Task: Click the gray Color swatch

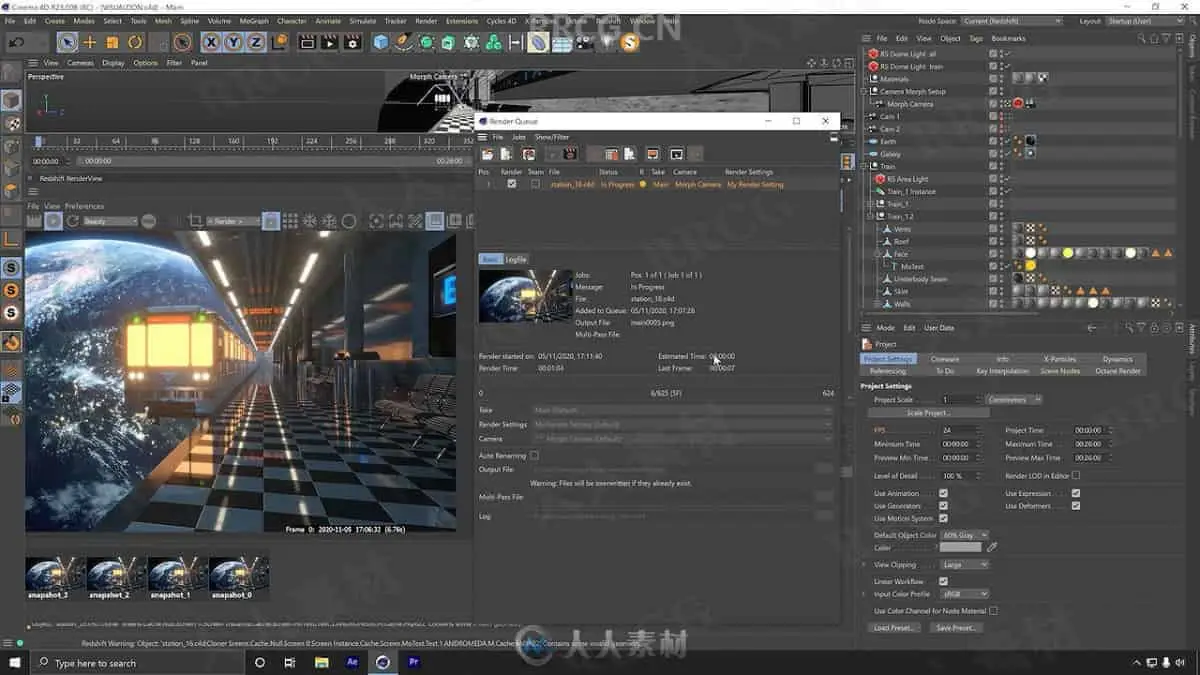Action: tap(960, 547)
